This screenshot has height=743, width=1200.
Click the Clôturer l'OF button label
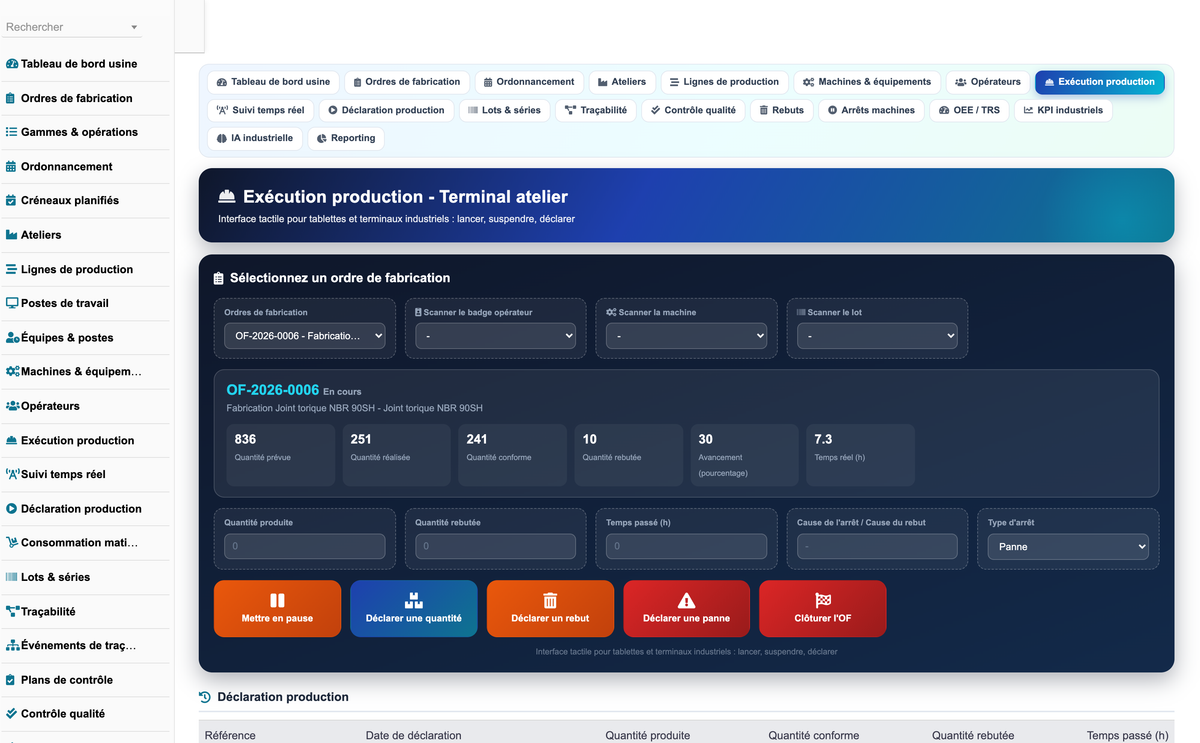(823, 618)
